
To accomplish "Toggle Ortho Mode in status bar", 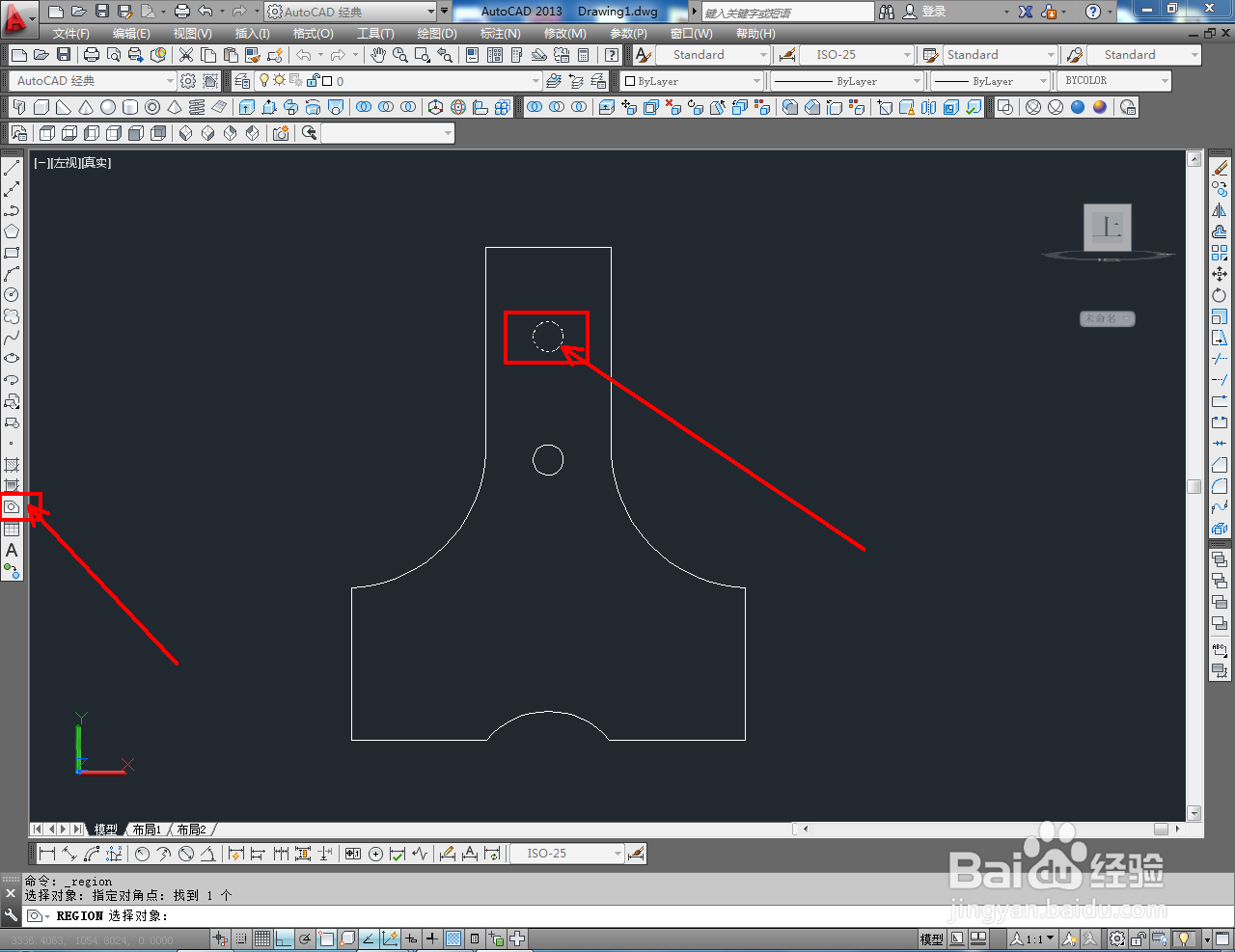I will coord(284,938).
